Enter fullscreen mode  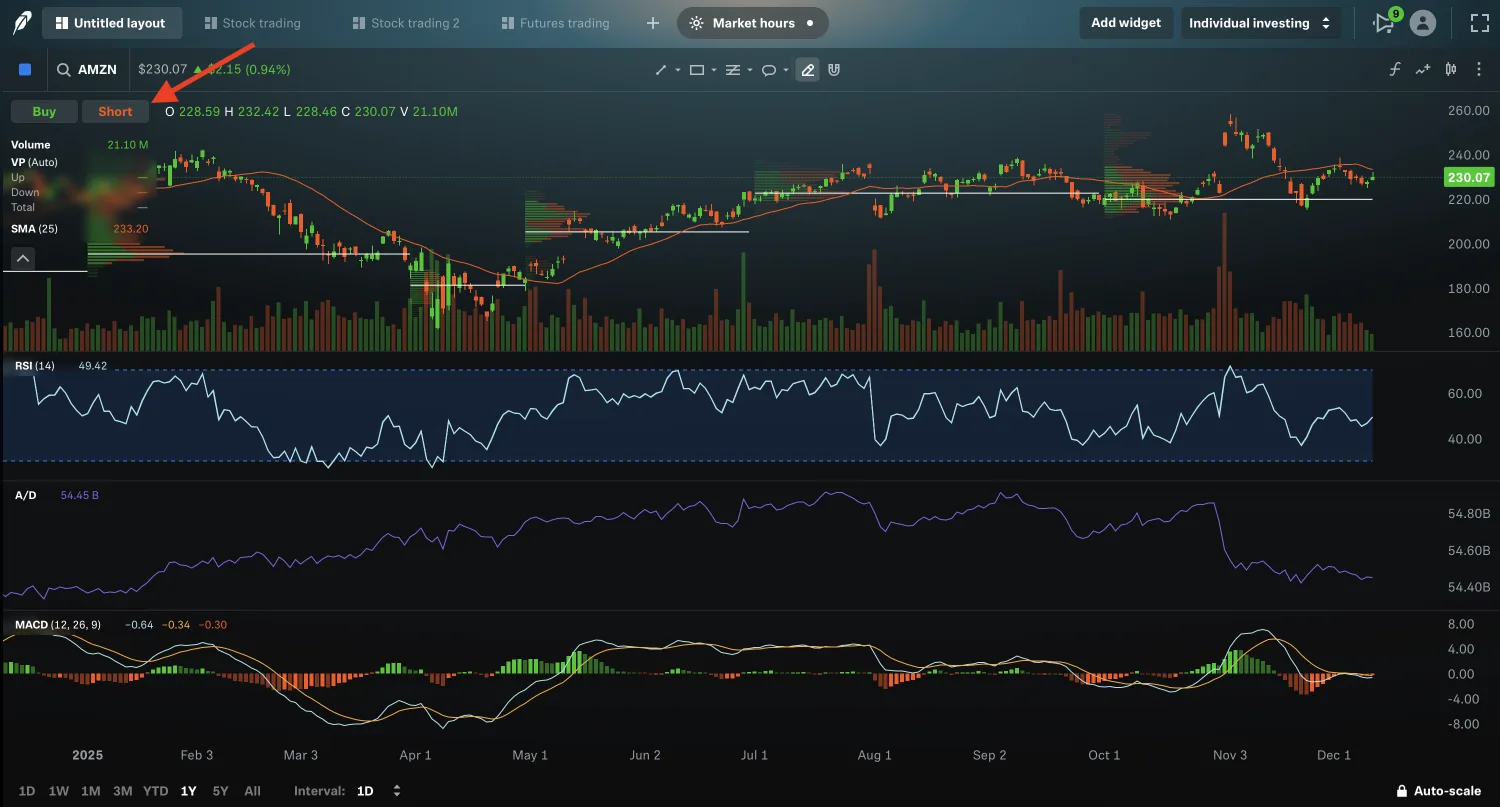(x=1478, y=22)
